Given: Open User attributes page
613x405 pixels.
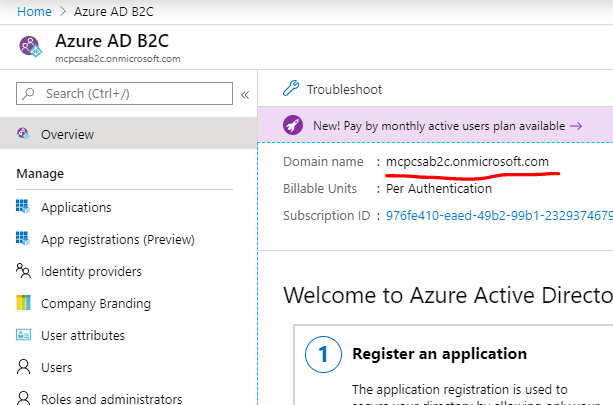Looking at the screenshot, I should coord(83,335).
